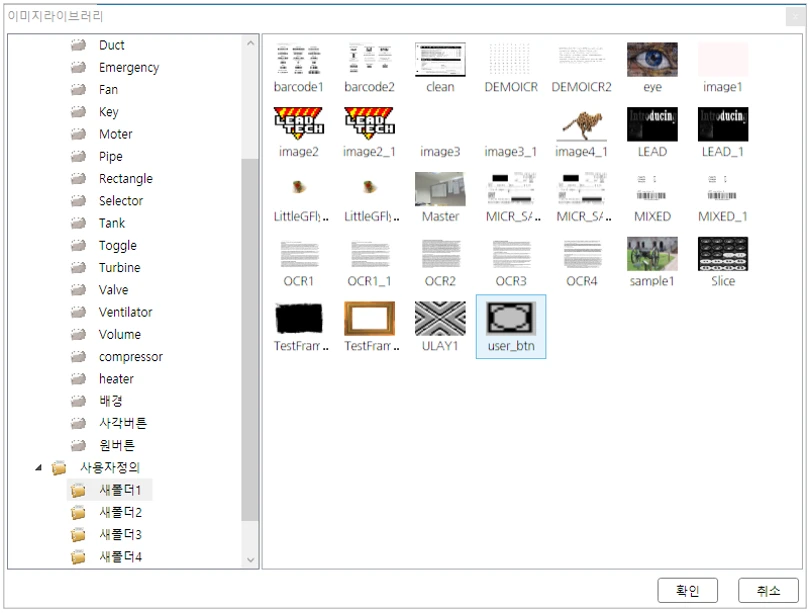
Task: Open the Moter folder
Action: point(116,134)
